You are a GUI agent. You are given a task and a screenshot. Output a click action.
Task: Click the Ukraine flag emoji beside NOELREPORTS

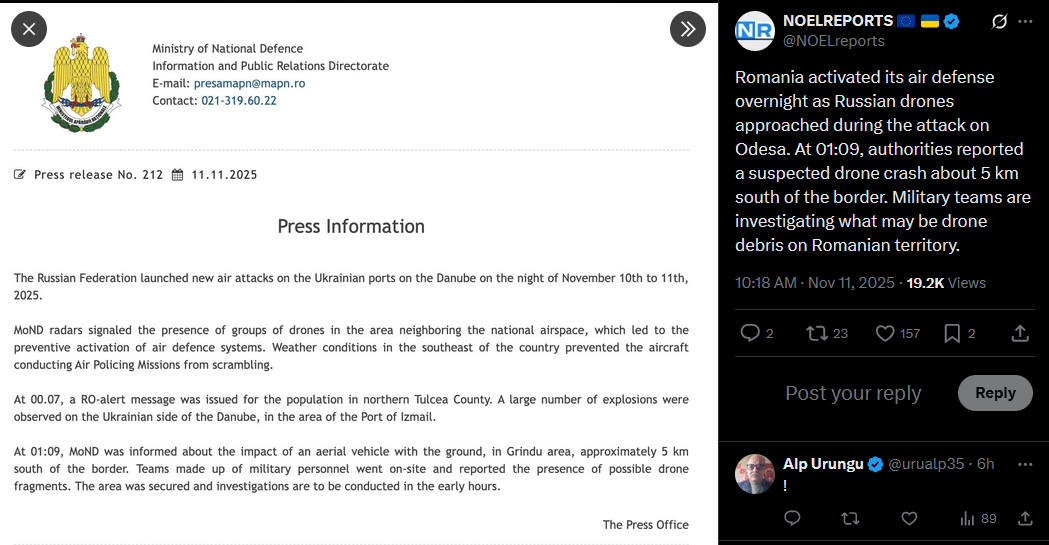(930, 21)
